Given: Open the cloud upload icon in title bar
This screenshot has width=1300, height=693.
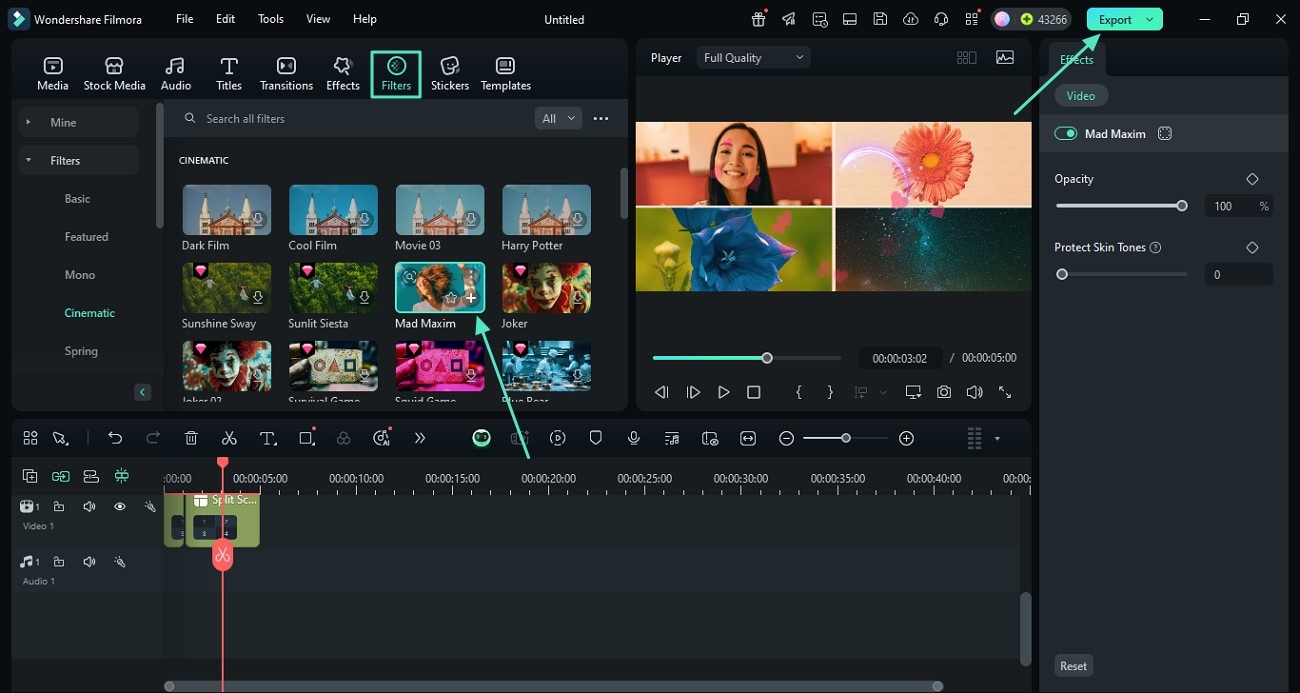Looking at the screenshot, I should [x=910, y=19].
